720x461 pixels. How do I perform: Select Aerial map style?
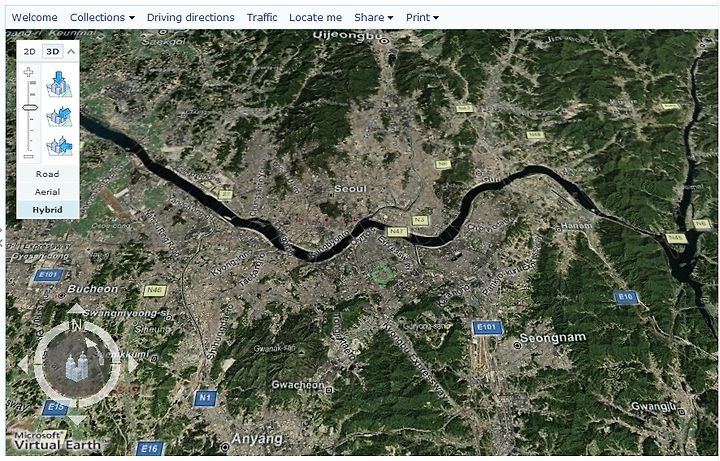pyautogui.click(x=48, y=192)
